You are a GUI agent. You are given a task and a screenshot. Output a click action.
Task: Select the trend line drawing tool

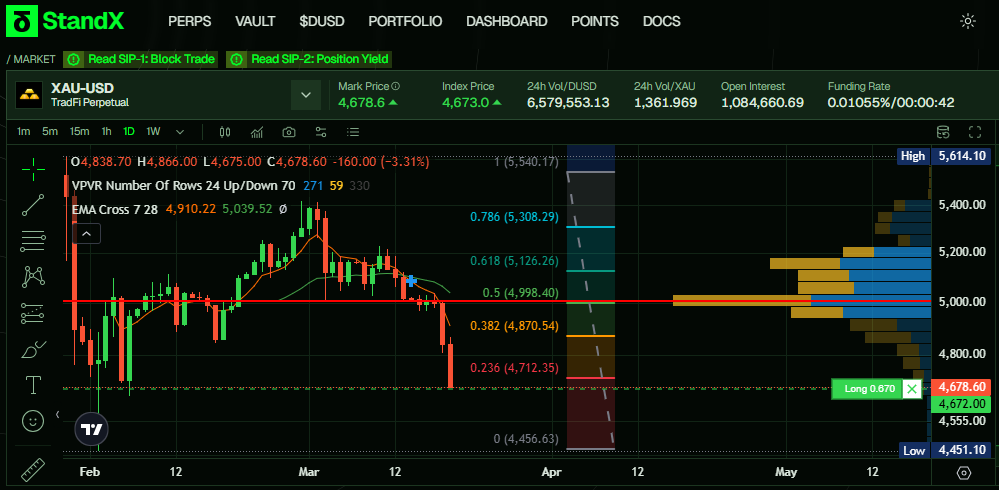point(33,205)
